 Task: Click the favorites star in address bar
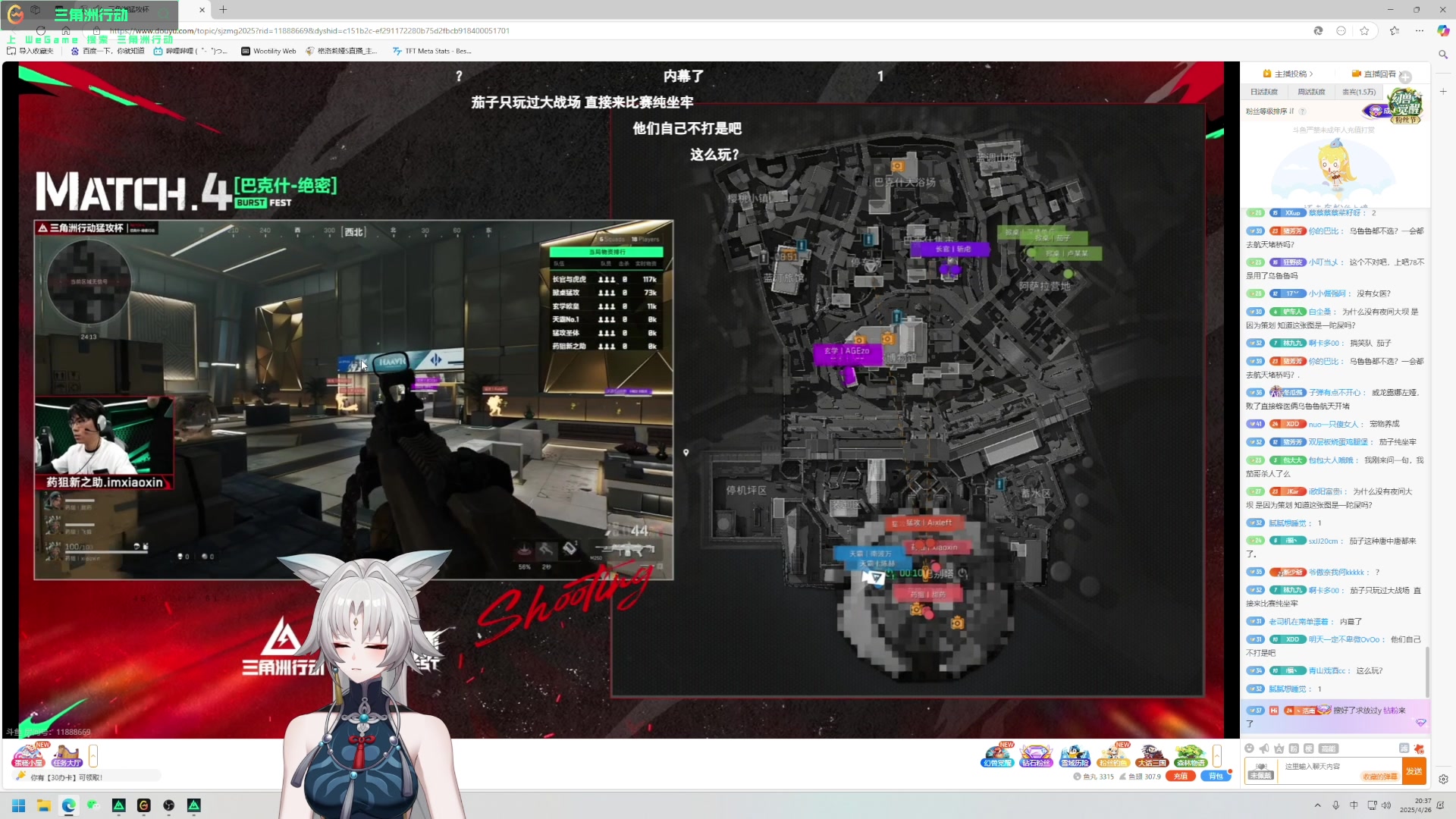pos(1364,31)
